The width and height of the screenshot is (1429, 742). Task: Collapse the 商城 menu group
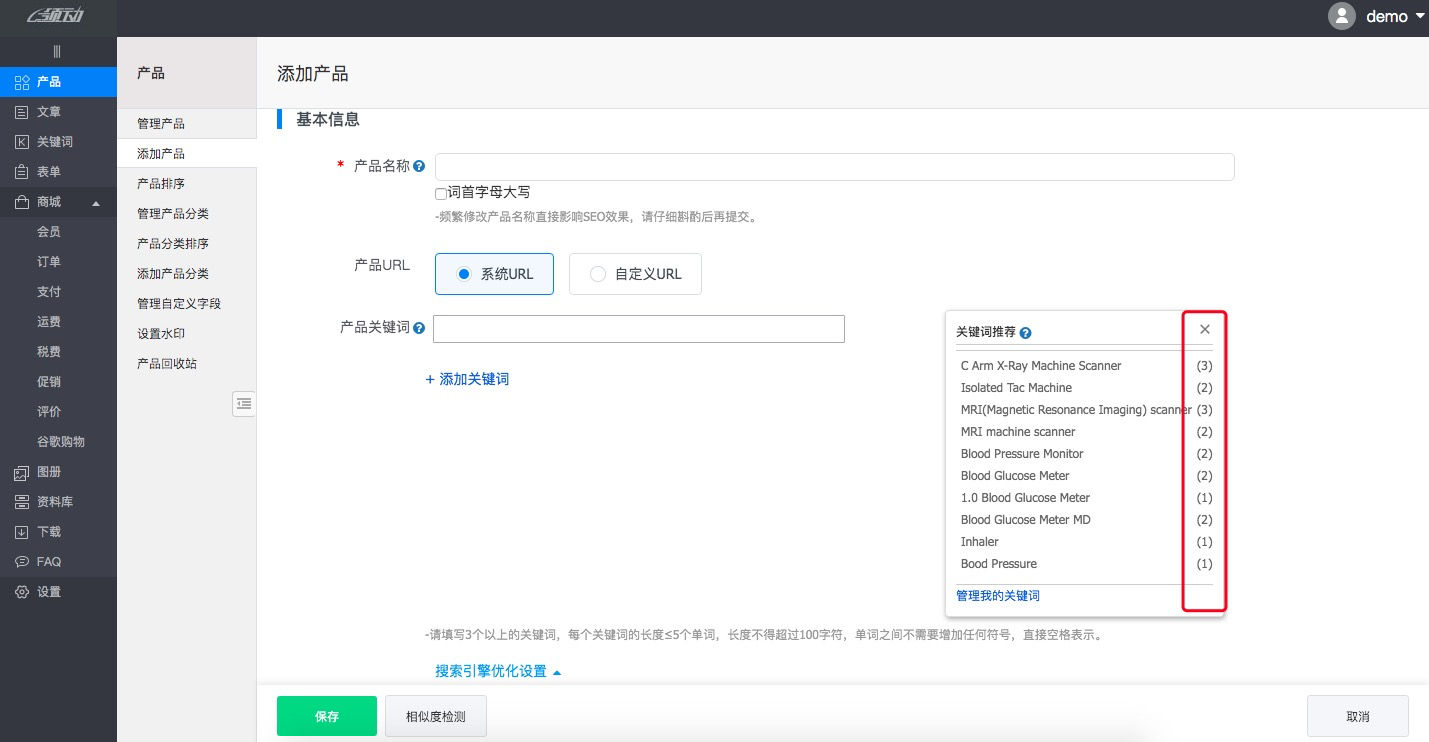(97, 202)
